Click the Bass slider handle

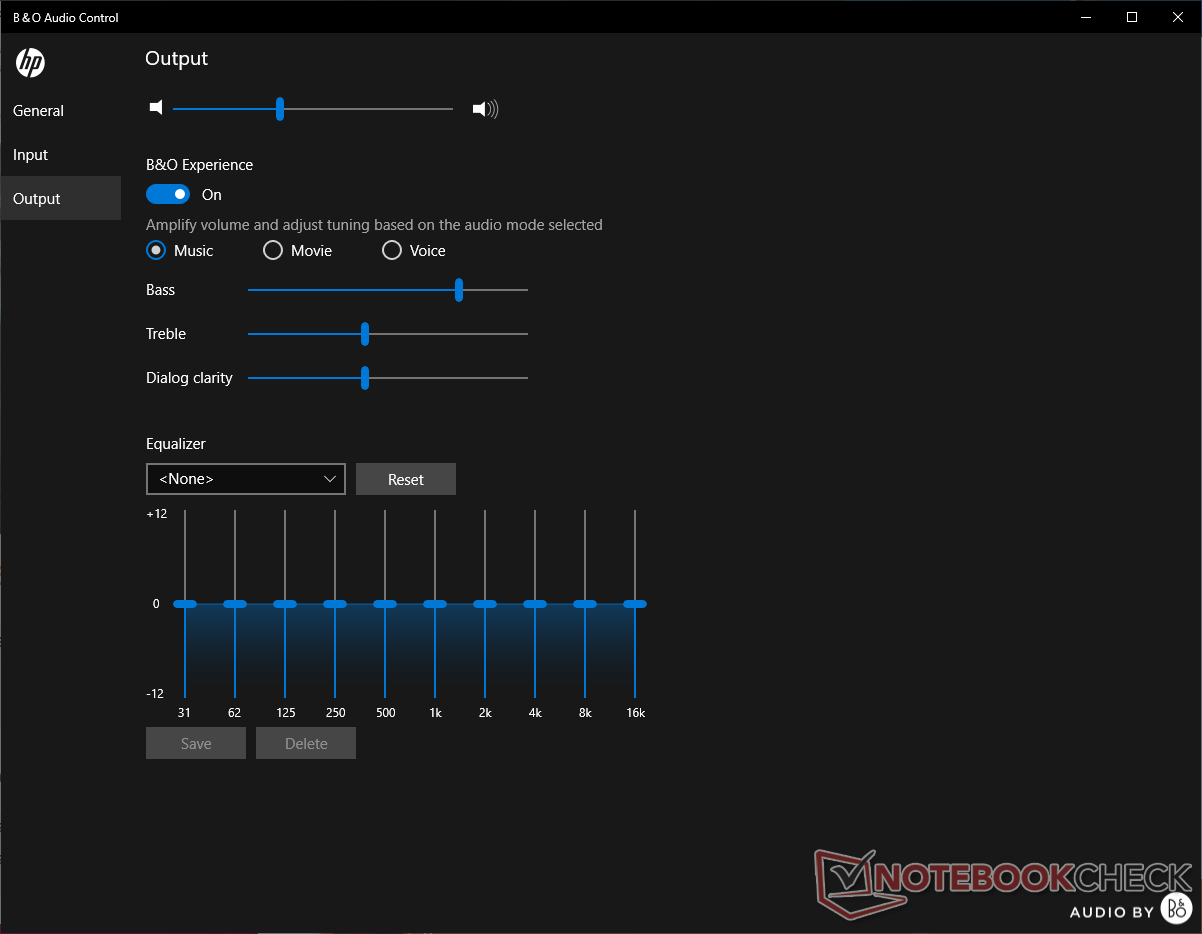click(459, 290)
